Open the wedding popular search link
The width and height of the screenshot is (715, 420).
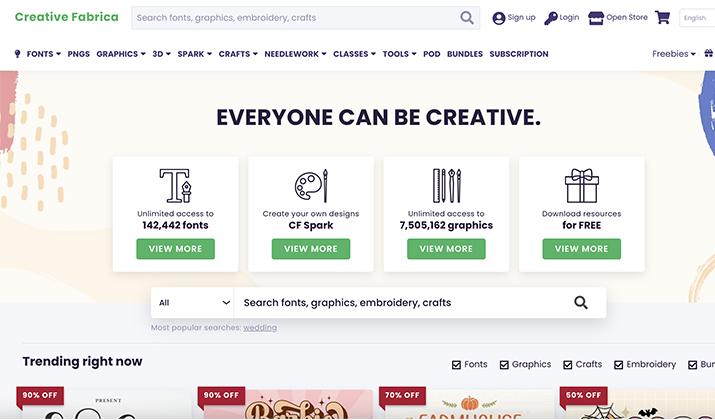260,327
